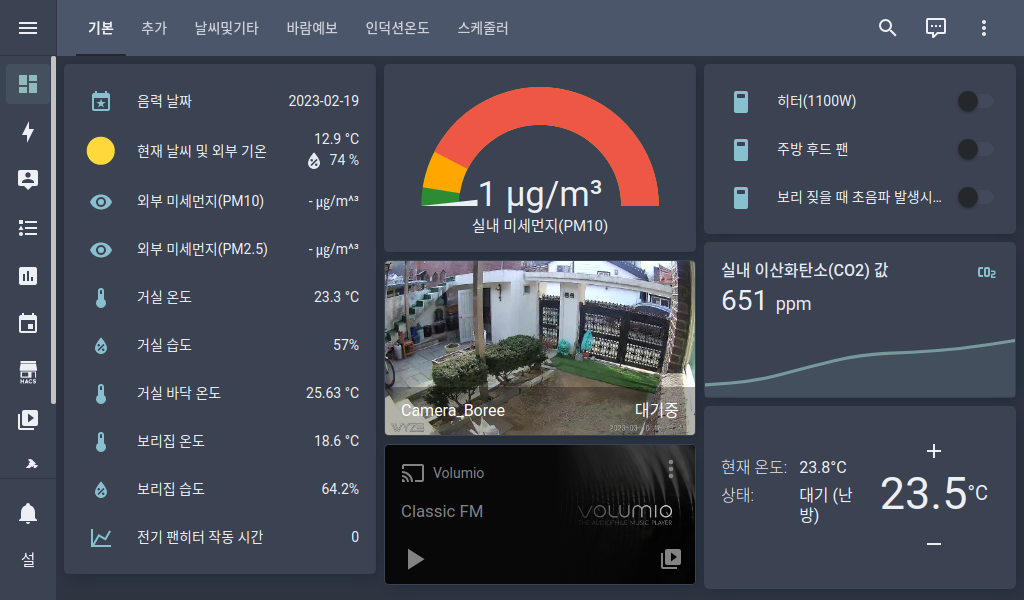Click the plug icon next to 주방 후드 팬

tap(741, 150)
